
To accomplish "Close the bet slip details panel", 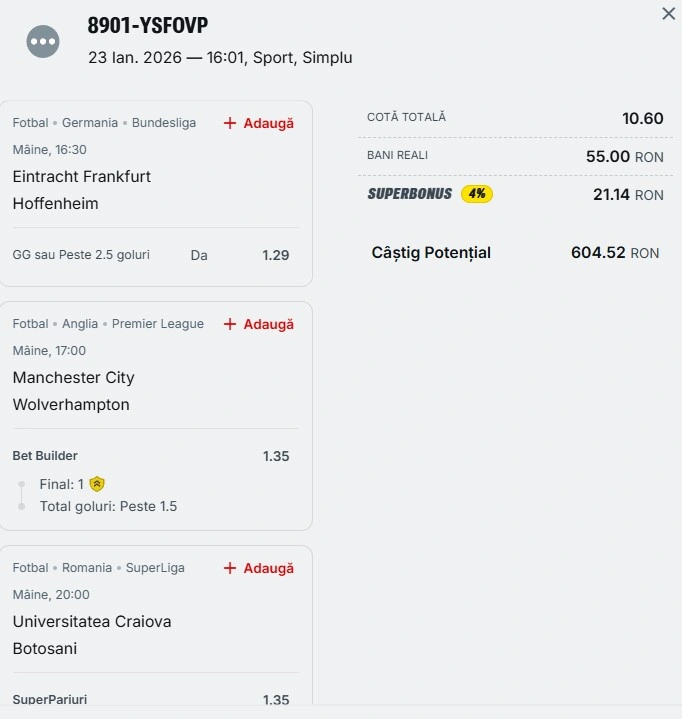I will [669, 14].
